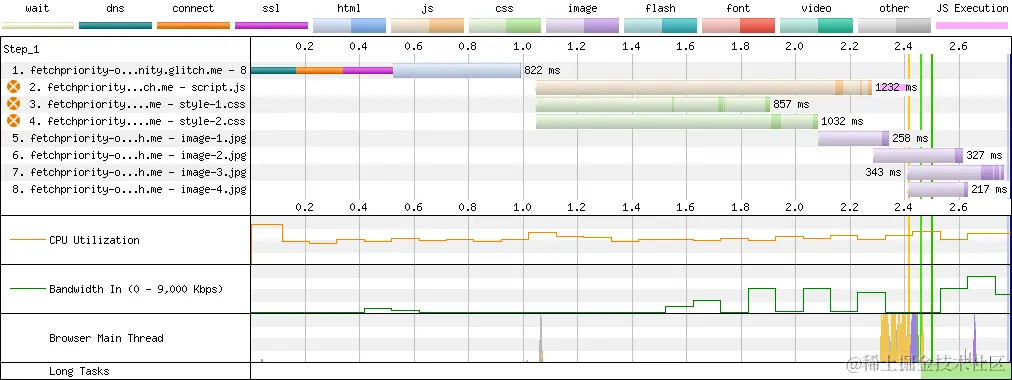Click the ssl legend color bar
This screenshot has width=1012, height=380.
(271, 26)
